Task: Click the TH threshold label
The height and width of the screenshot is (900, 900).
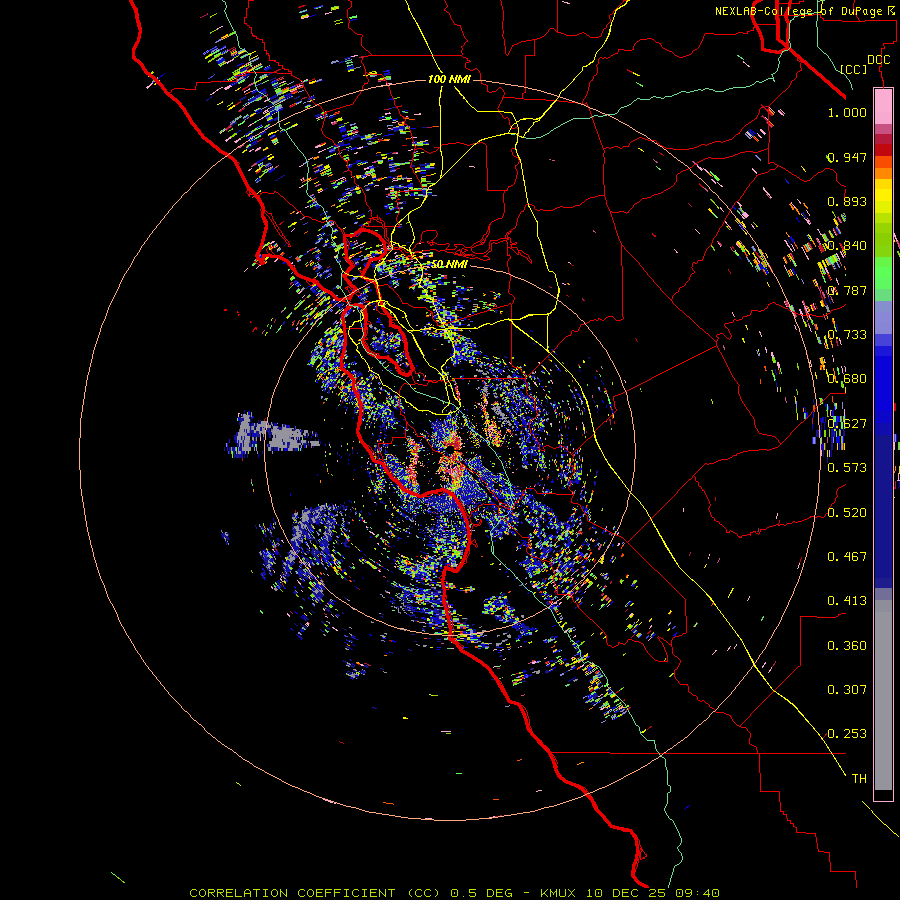Action: tap(859, 779)
